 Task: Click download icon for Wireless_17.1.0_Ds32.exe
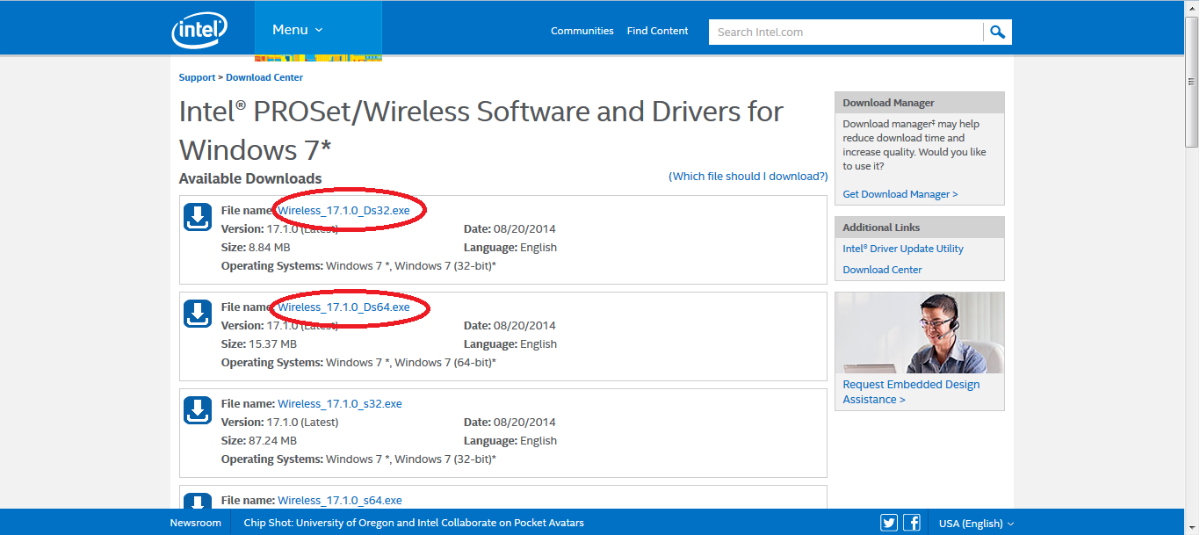coord(198,217)
